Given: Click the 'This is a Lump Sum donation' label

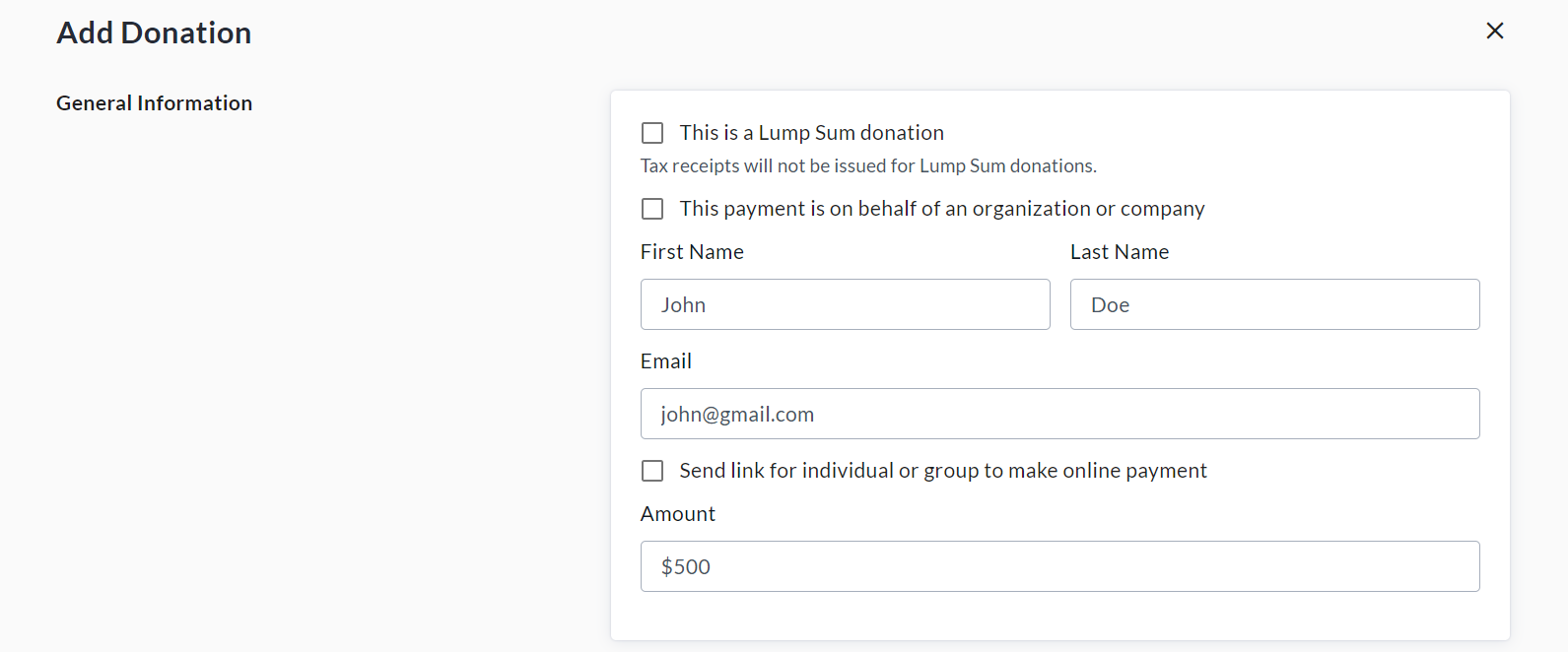Looking at the screenshot, I should 811,133.
